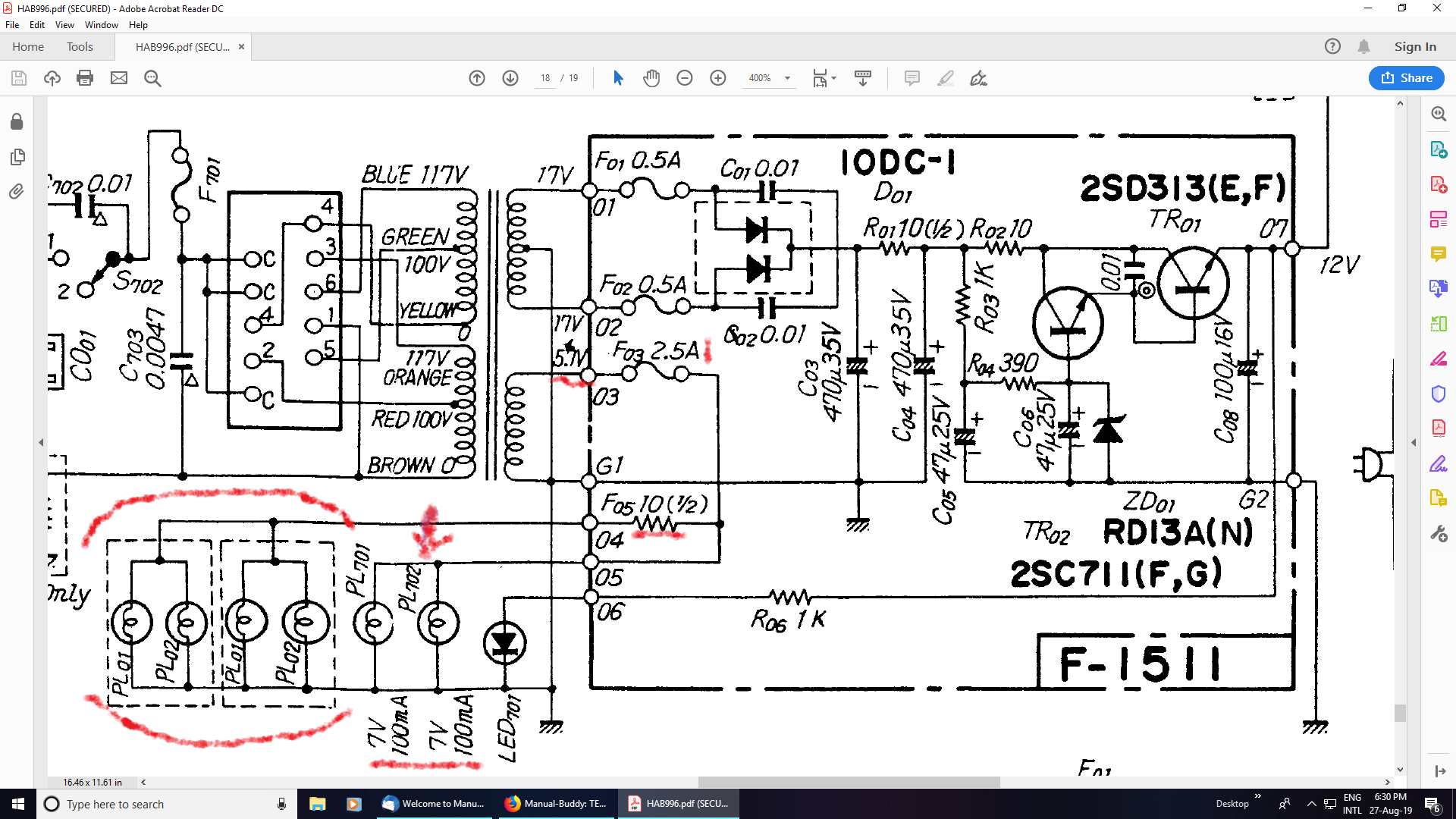The width and height of the screenshot is (1456, 819).
Task: Open the Help menu
Action: 138,25
